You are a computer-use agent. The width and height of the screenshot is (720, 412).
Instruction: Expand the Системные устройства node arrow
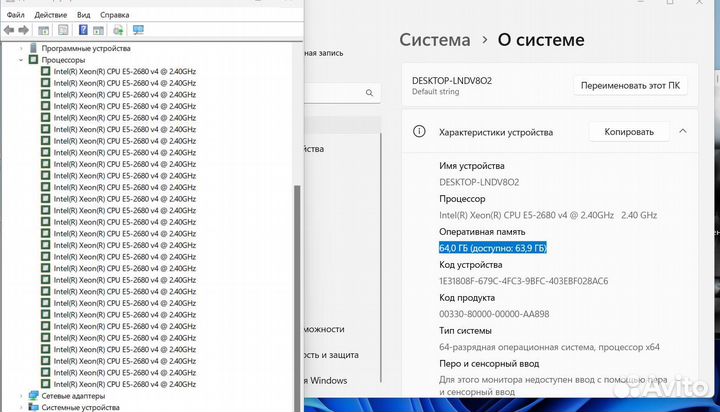coord(21,407)
